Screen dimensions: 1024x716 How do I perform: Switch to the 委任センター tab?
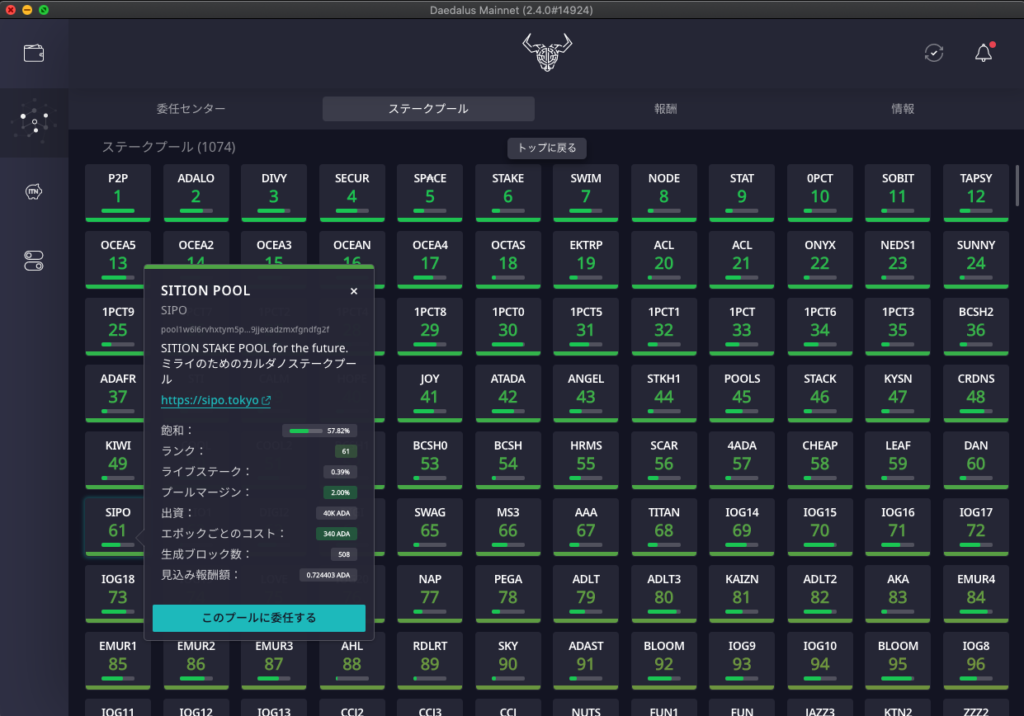[191, 109]
